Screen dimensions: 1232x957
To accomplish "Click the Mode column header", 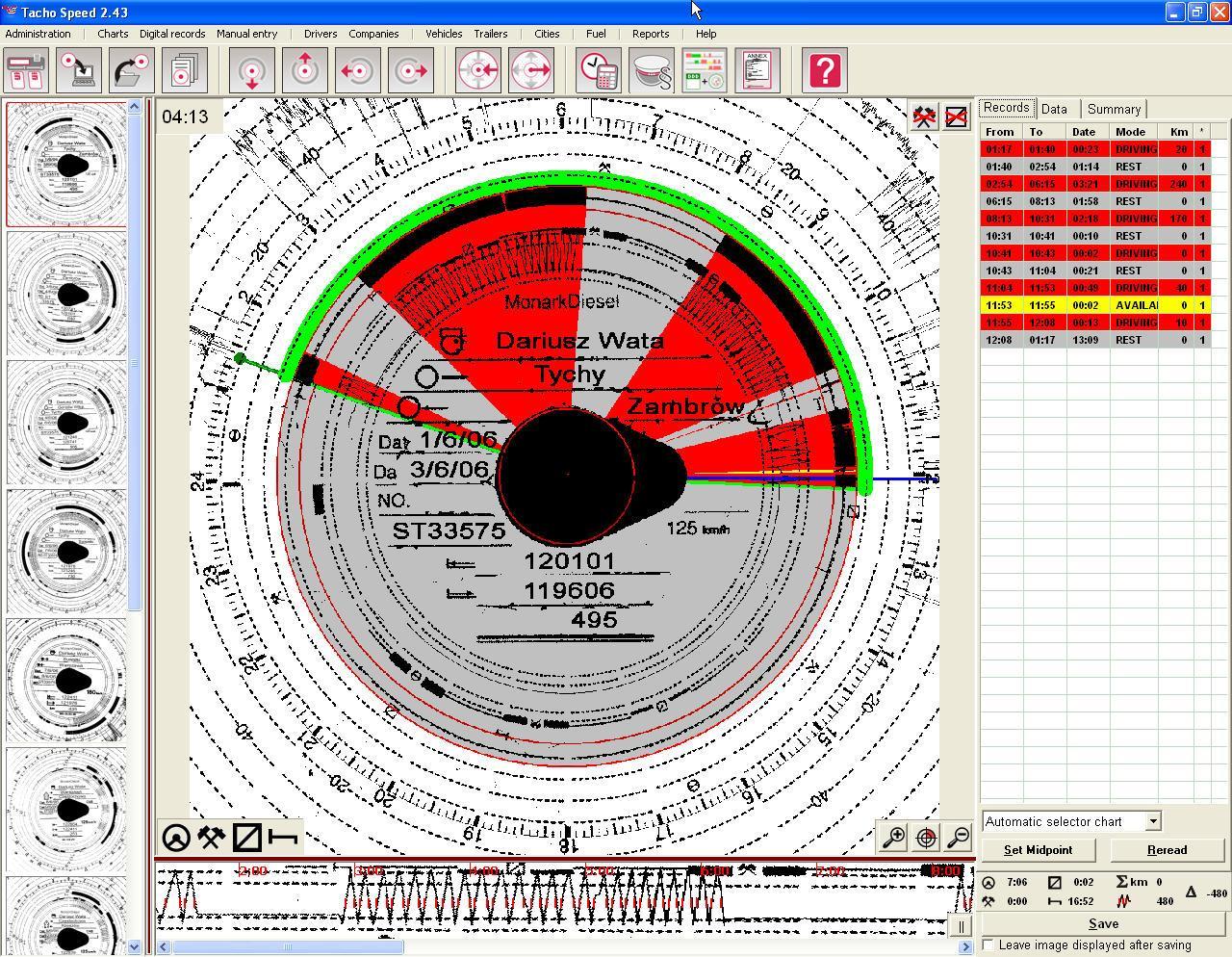I will (x=1136, y=132).
